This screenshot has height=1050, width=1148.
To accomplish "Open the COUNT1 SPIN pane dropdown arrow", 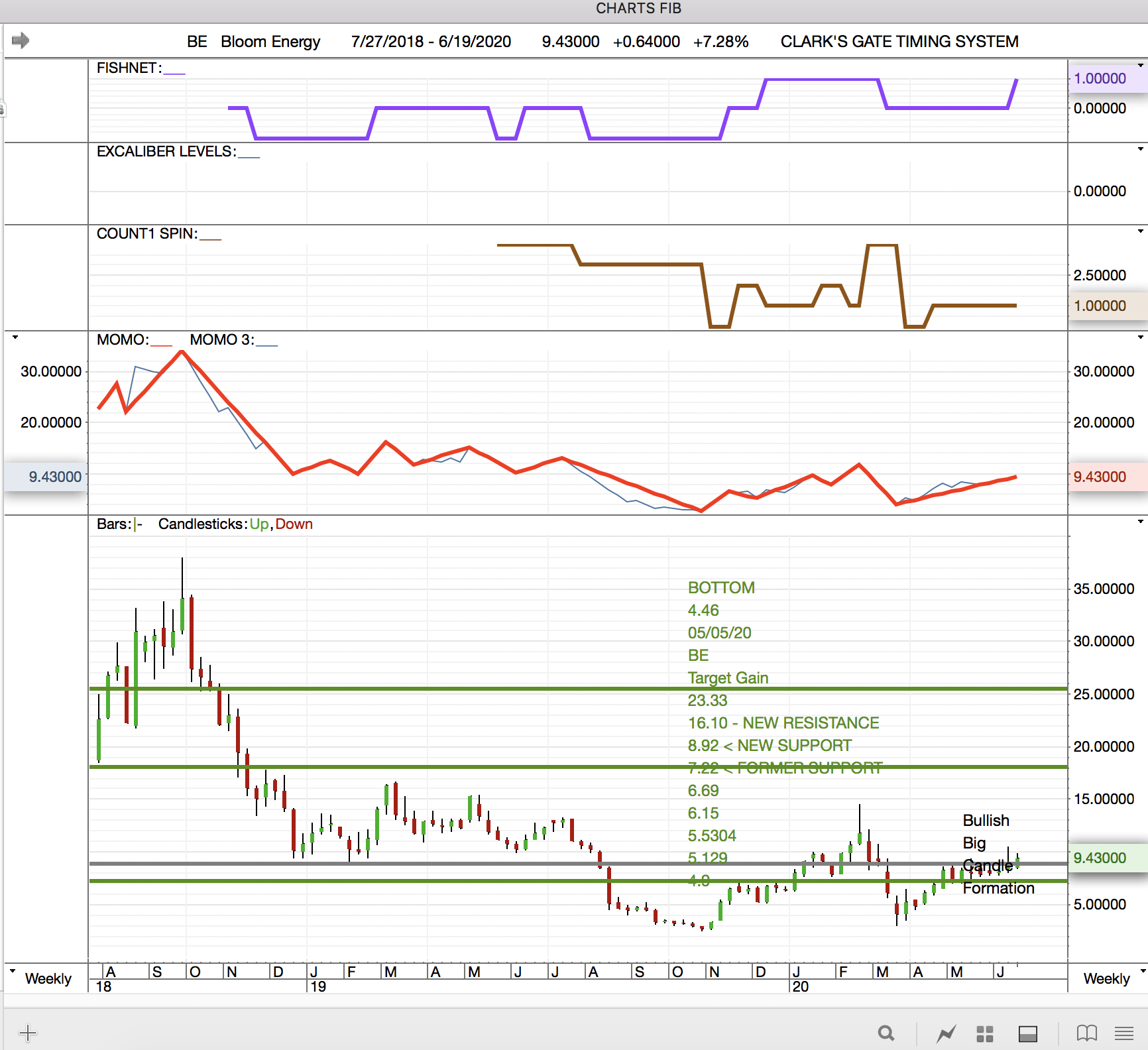I will click(1140, 231).
